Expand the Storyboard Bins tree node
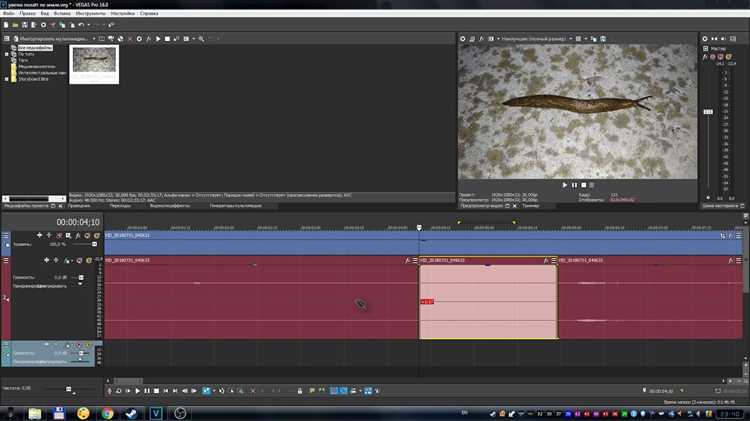This screenshot has width=750, height=421. click(7, 79)
